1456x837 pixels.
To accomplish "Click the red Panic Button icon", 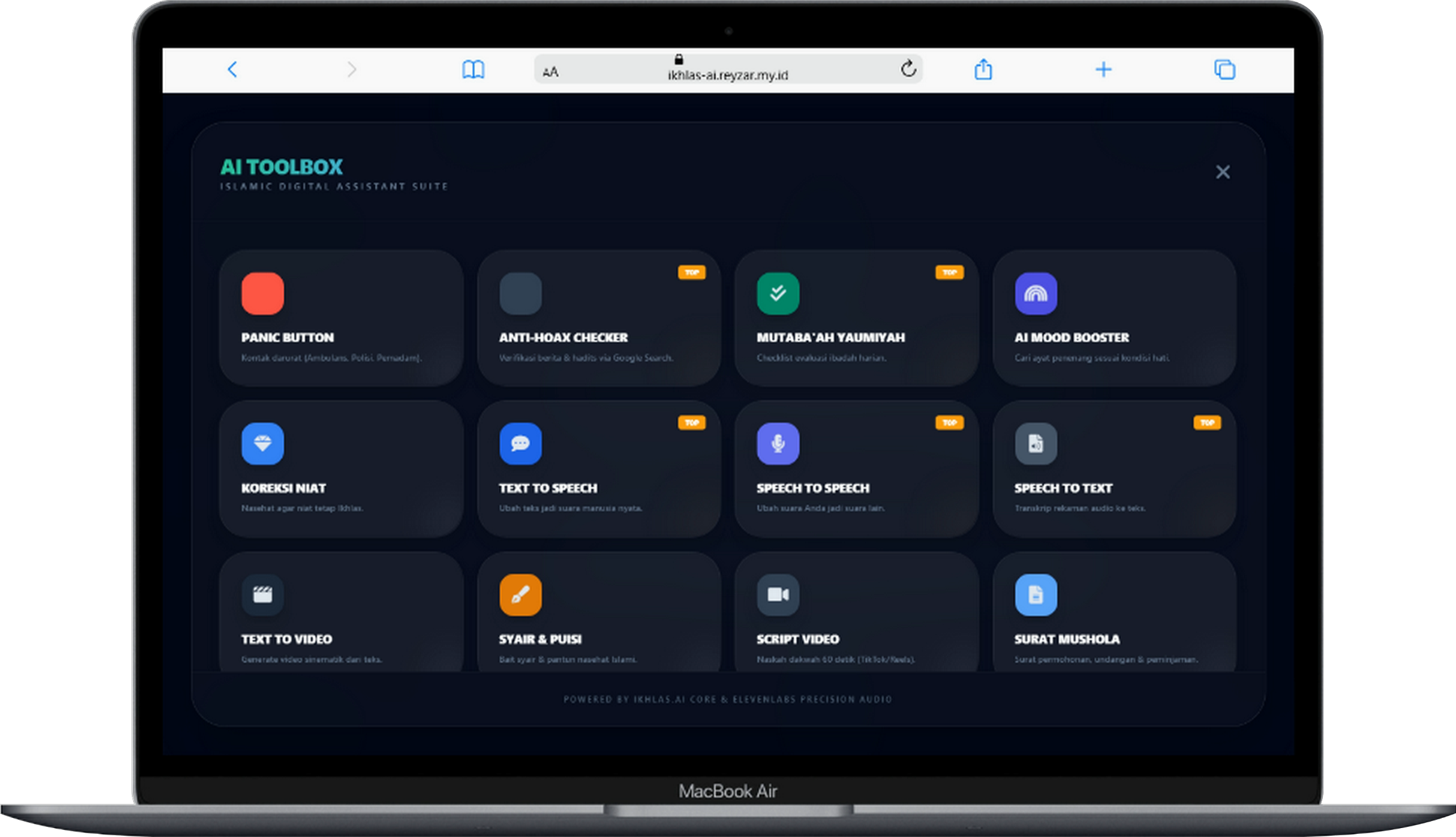I will pyautogui.click(x=262, y=294).
